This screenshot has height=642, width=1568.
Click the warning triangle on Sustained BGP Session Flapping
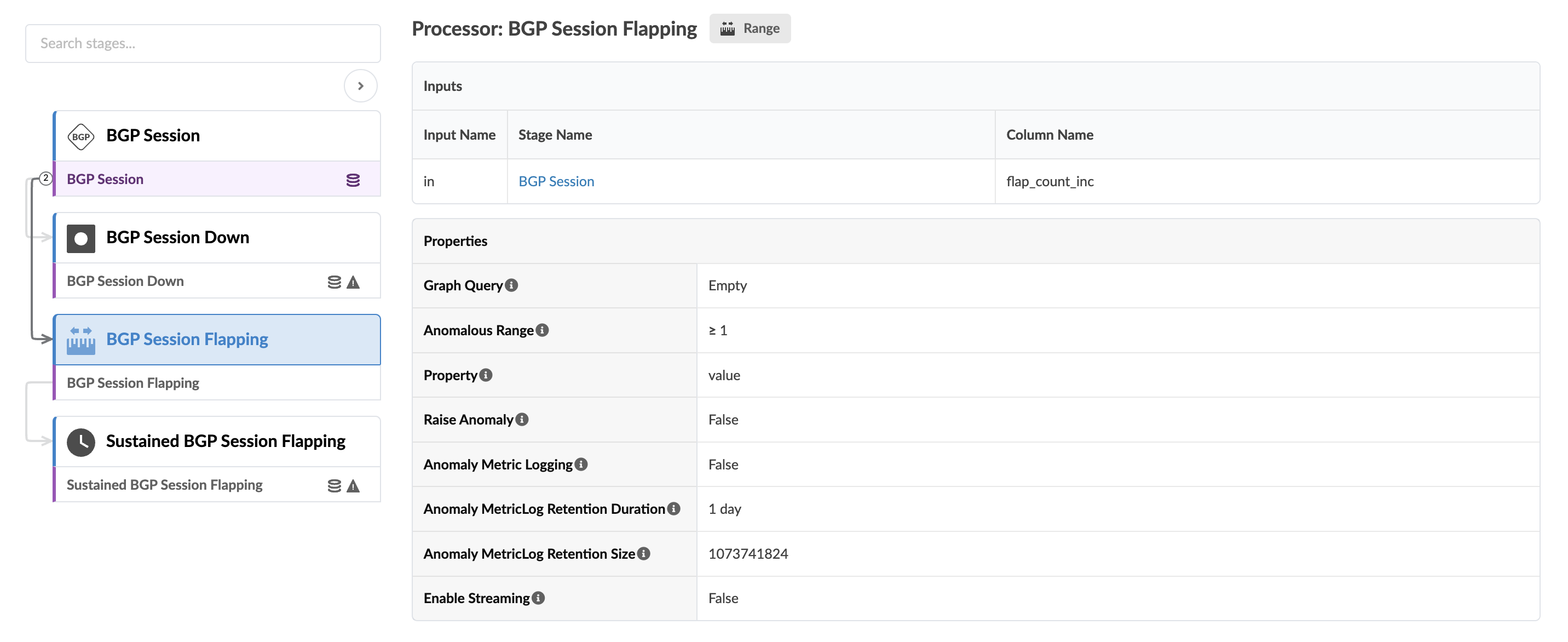coord(353,485)
